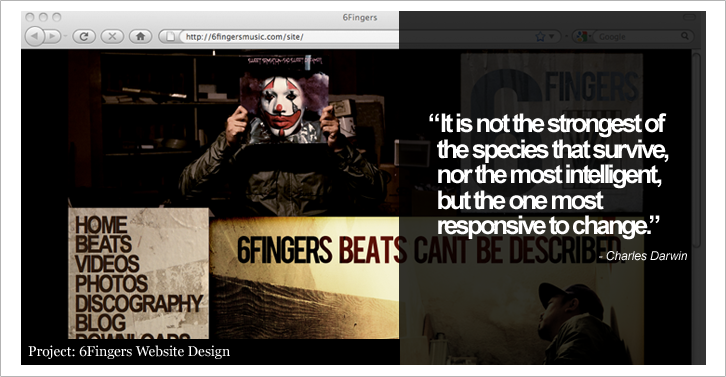Open the history dropdown next to Forward
Screen dimensions: 726x377
pyautogui.click(x=65, y=36)
